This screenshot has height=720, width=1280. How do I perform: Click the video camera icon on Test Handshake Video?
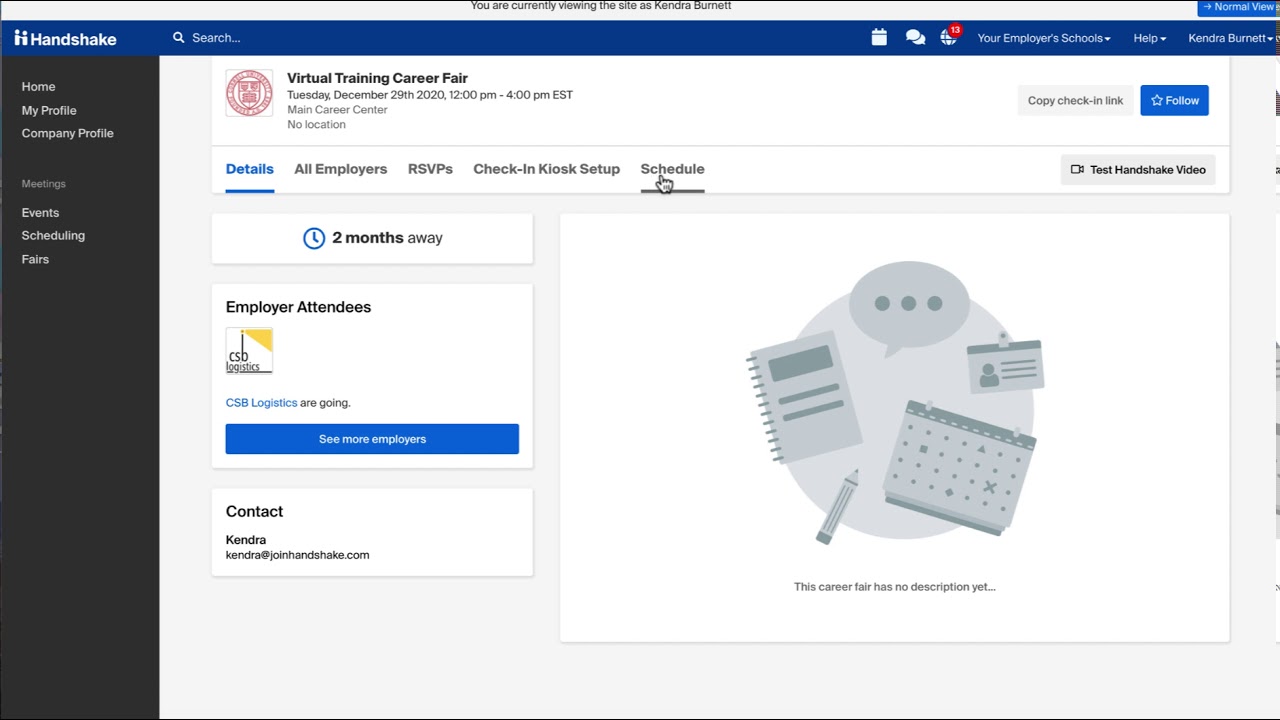click(1077, 170)
